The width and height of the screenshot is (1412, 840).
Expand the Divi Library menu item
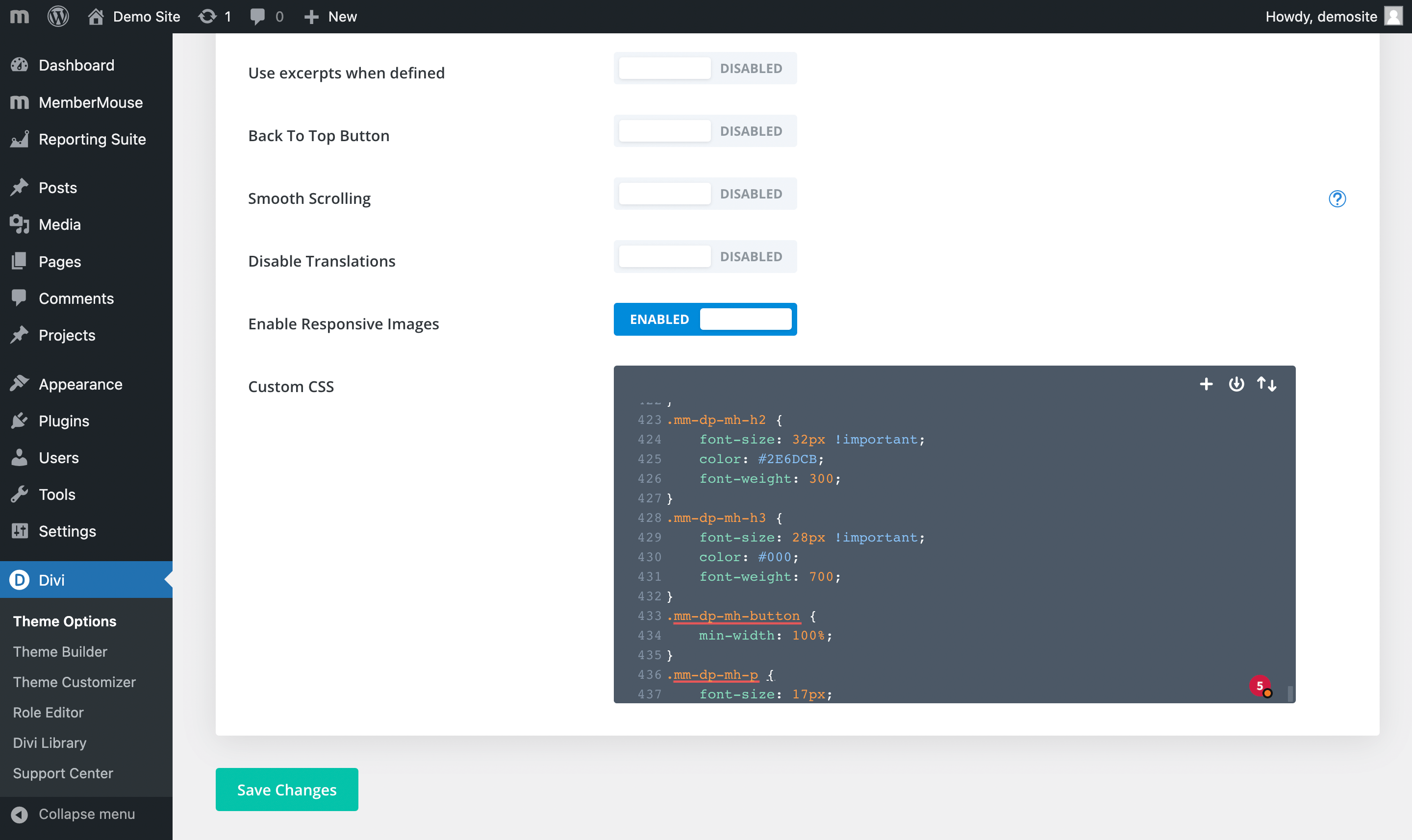click(x=50, y=743)
